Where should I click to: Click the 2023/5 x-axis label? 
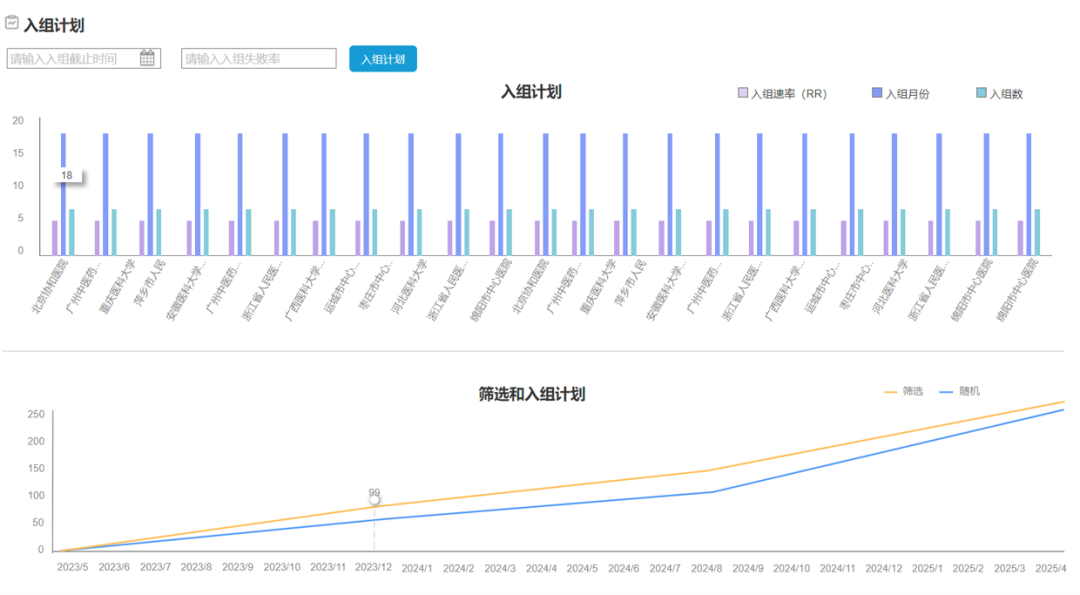click(x=74, y=568)
